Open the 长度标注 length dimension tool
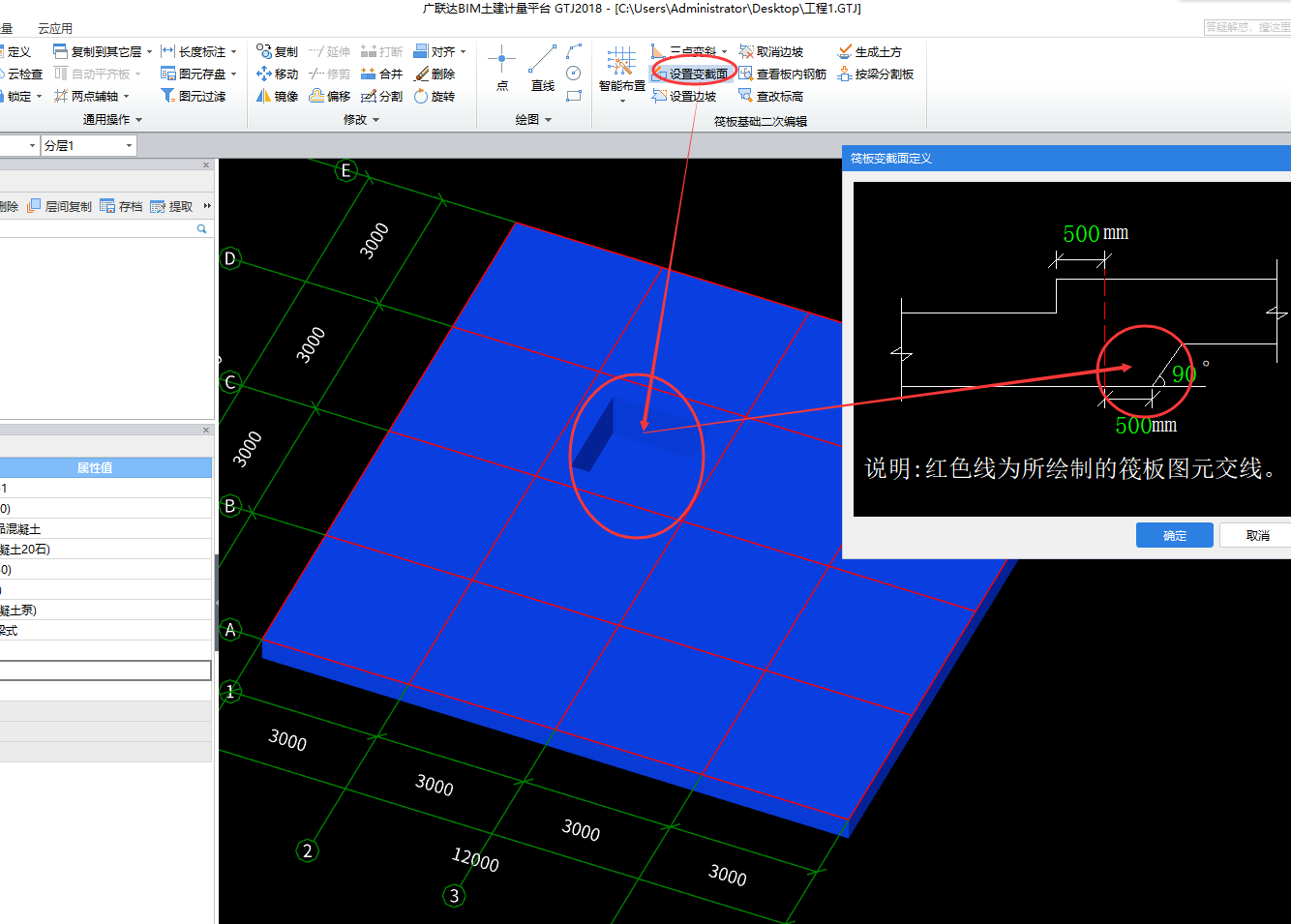The image size is (1291, 924). [194, 52]
